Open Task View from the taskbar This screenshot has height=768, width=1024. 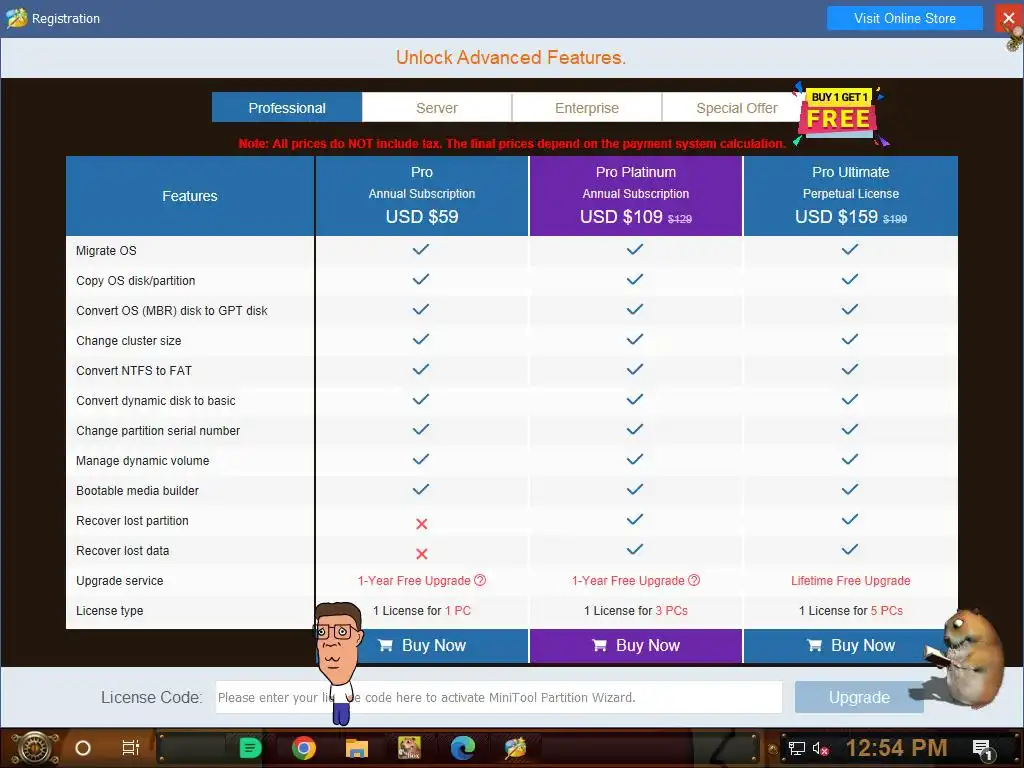tap(131, 748)
